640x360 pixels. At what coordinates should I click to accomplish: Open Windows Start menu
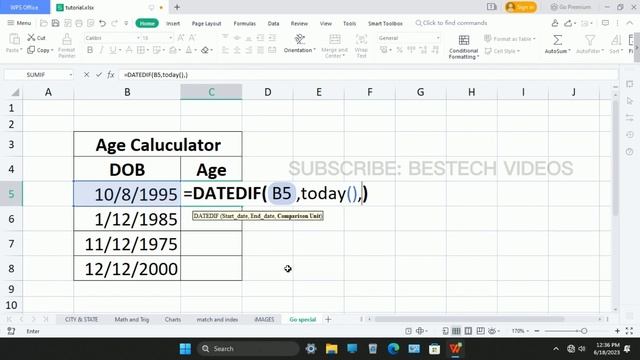[x=185, y=349]
